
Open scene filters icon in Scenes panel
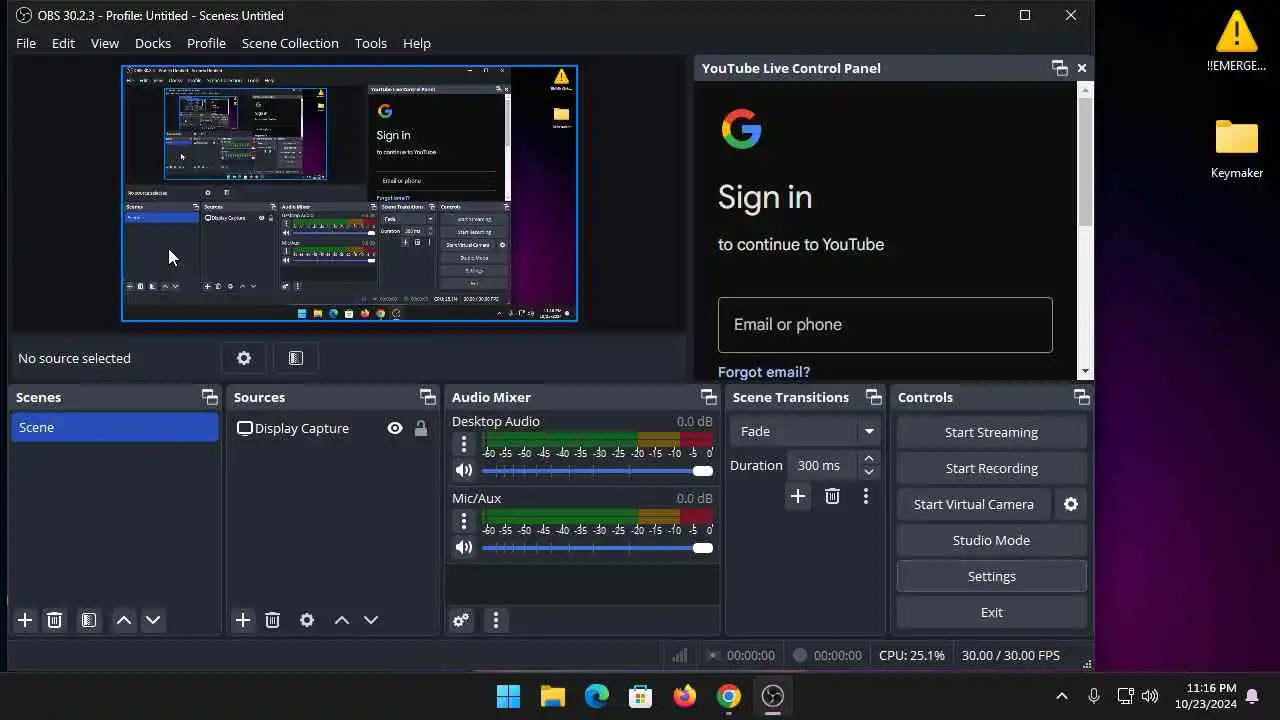89,620
